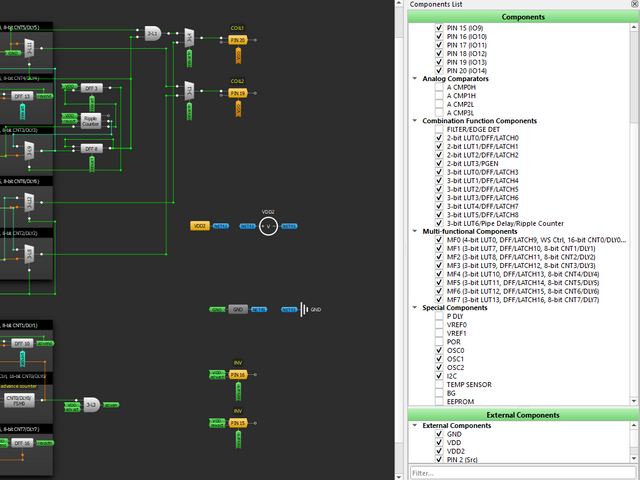This screenshot has height=480, width=640.
Task: Collapse the Special Components tree section
Action: 415,308
